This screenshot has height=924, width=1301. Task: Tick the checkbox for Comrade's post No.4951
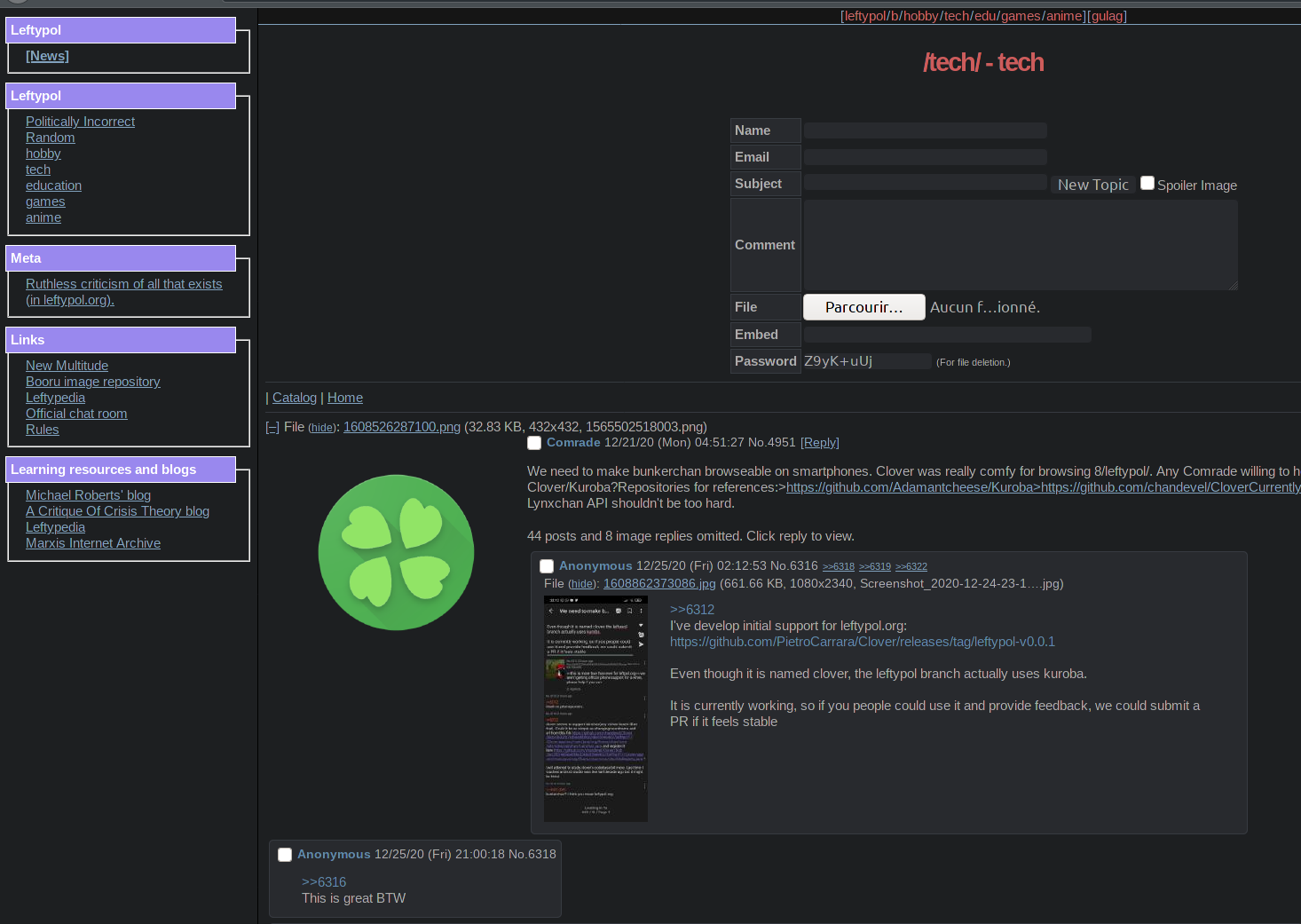534,443
